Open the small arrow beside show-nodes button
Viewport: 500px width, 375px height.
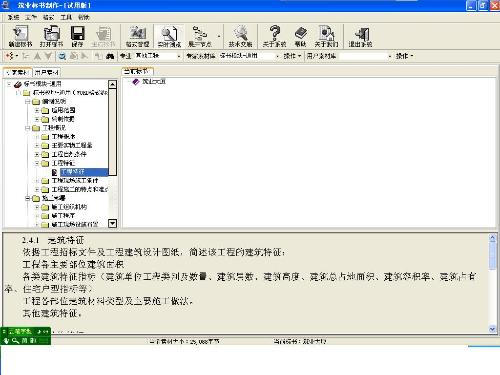tap(219, 36)
